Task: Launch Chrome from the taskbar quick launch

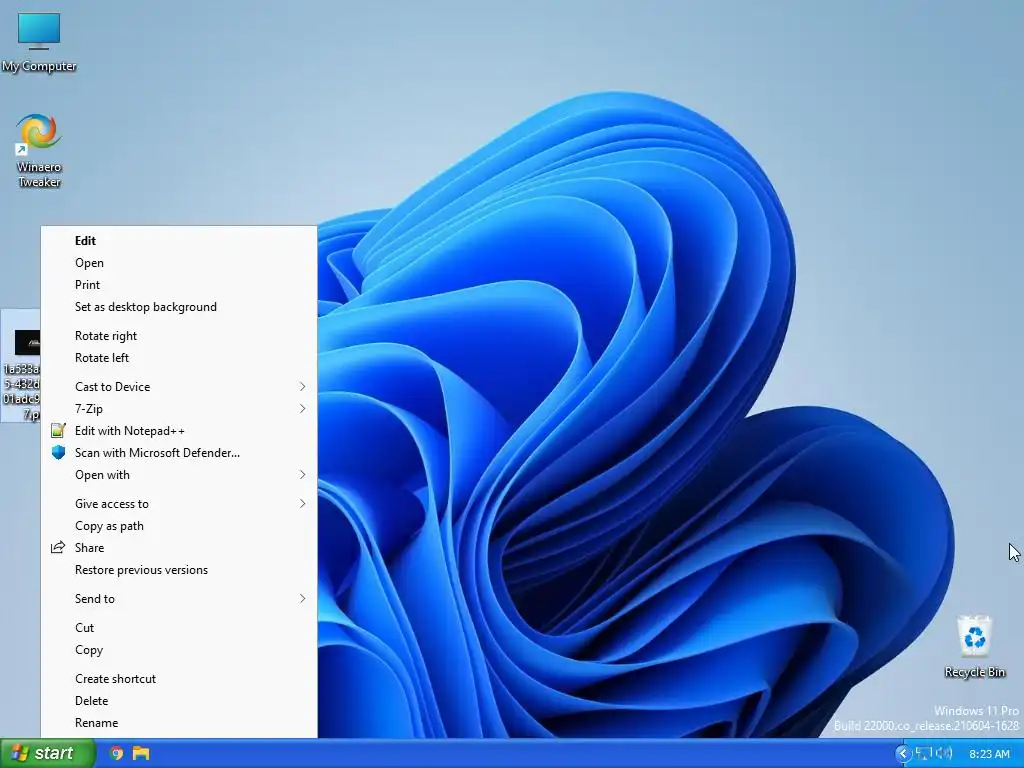Action: 116,753
